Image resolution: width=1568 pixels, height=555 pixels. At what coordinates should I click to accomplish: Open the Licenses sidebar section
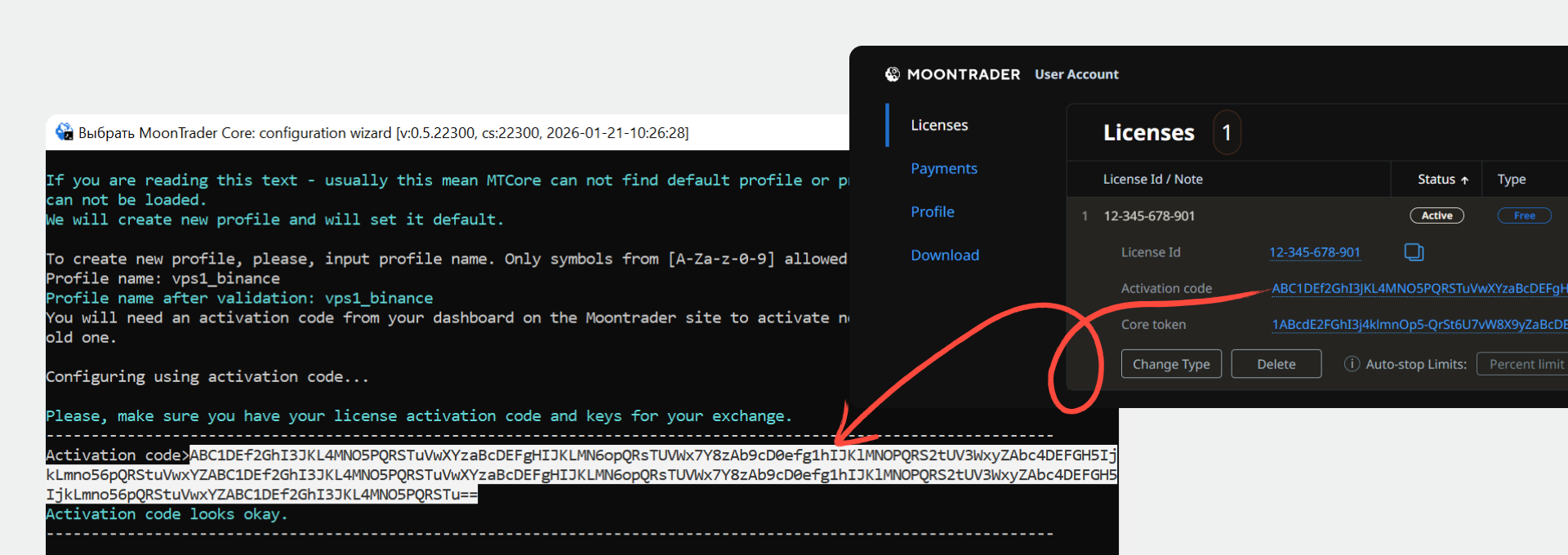(x=939, y=125)
